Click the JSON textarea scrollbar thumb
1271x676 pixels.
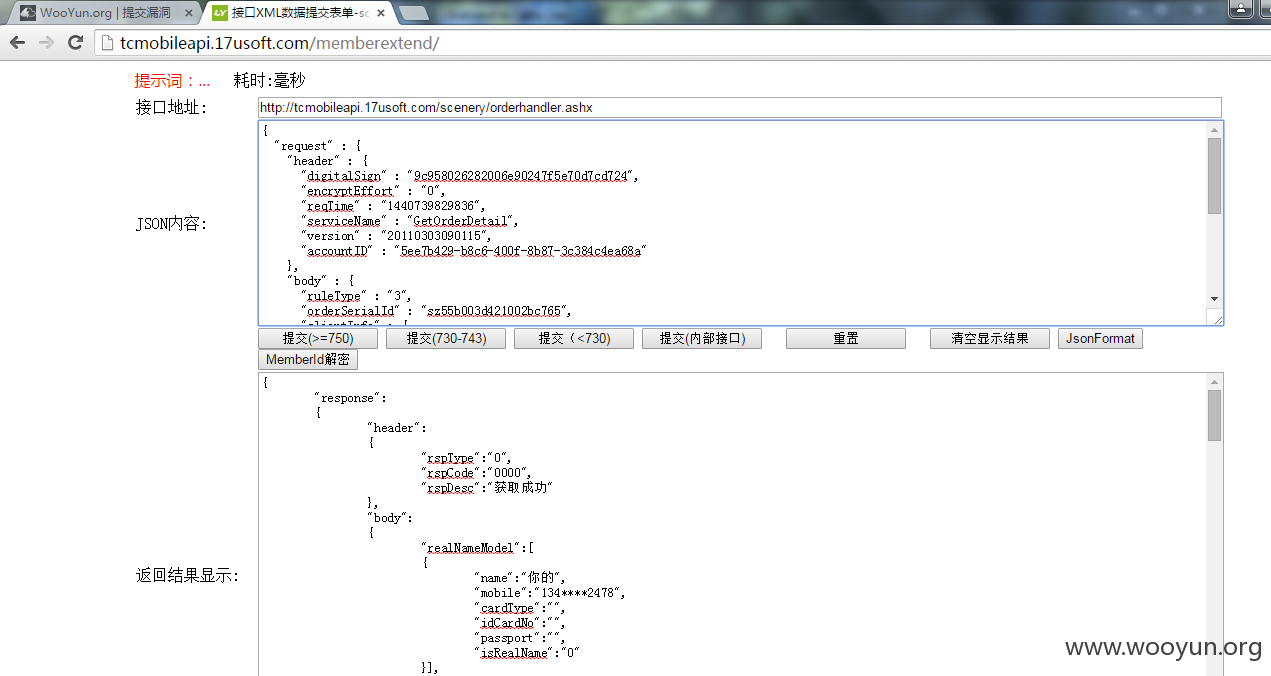click(1214, 176)
